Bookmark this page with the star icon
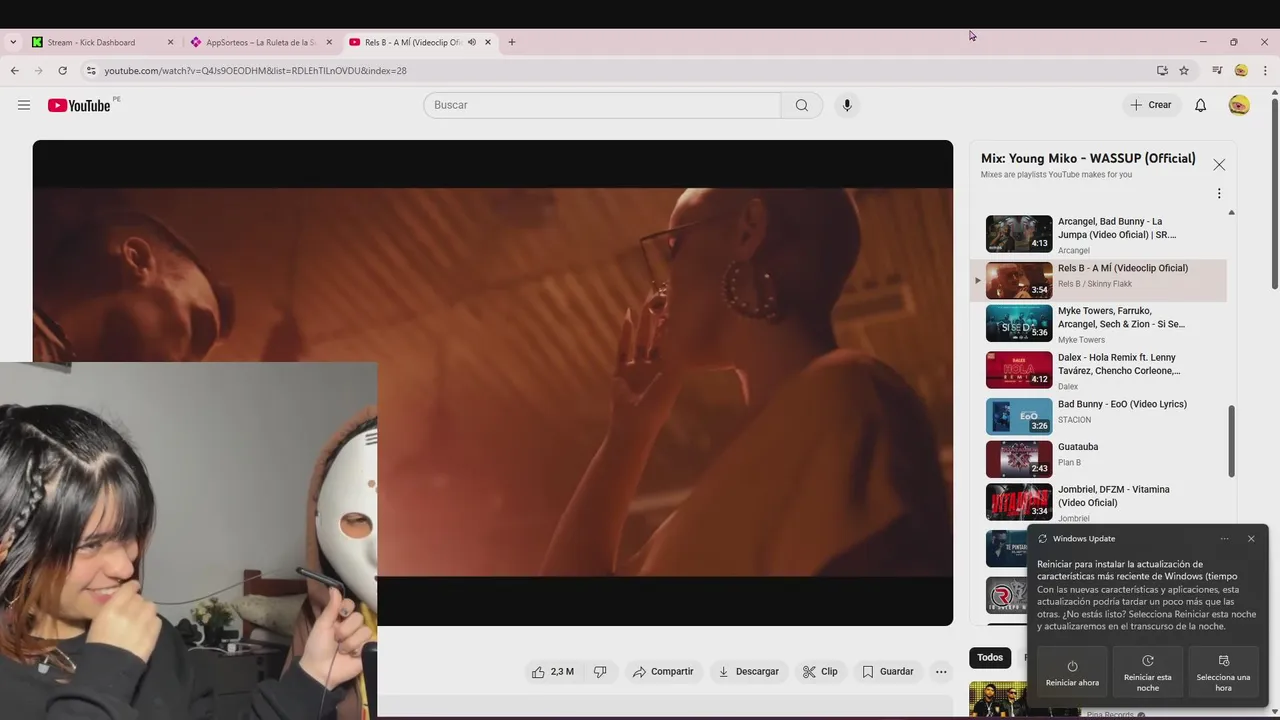This screenshot has width=1280, height=720. click(1184, 71)
